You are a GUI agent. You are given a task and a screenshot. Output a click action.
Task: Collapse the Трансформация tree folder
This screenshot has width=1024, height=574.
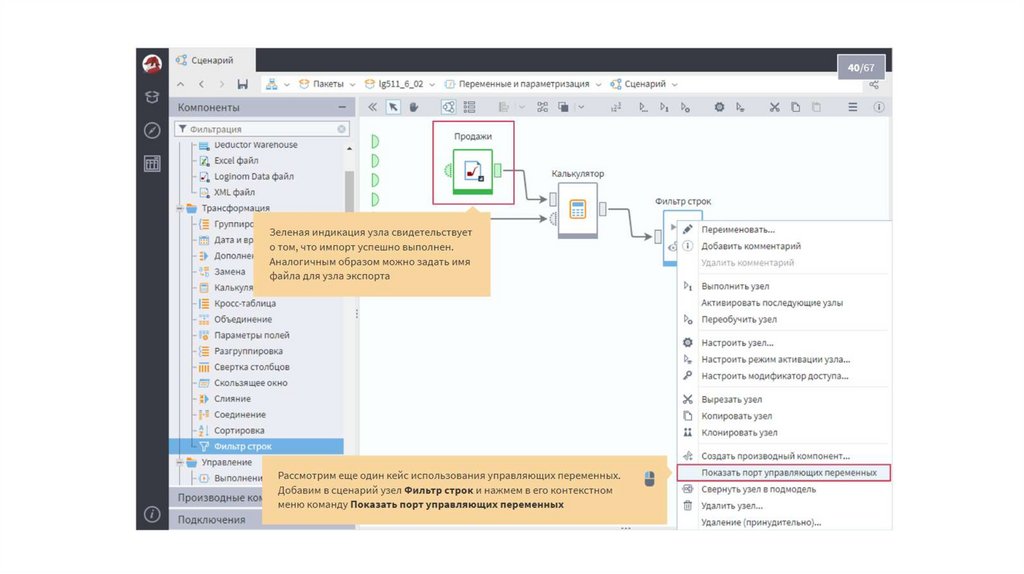pyautogui.click(x=180, y=208)
